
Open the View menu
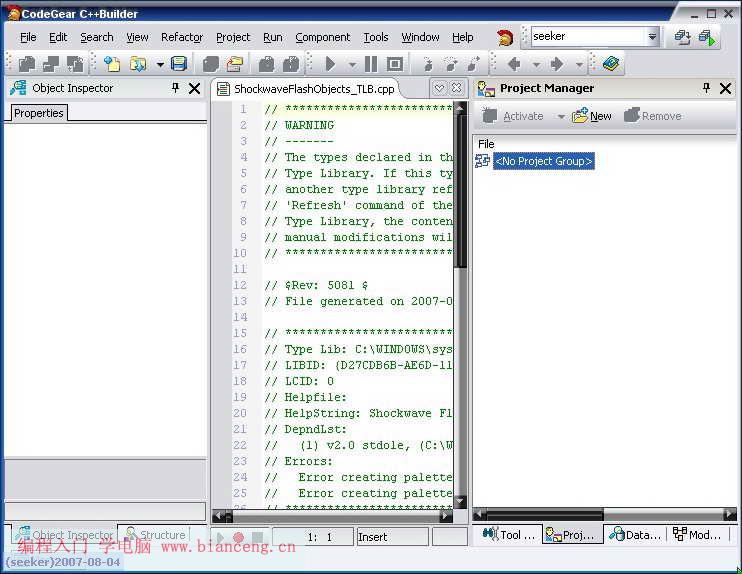pyautogui.click(x=137, y=37)
